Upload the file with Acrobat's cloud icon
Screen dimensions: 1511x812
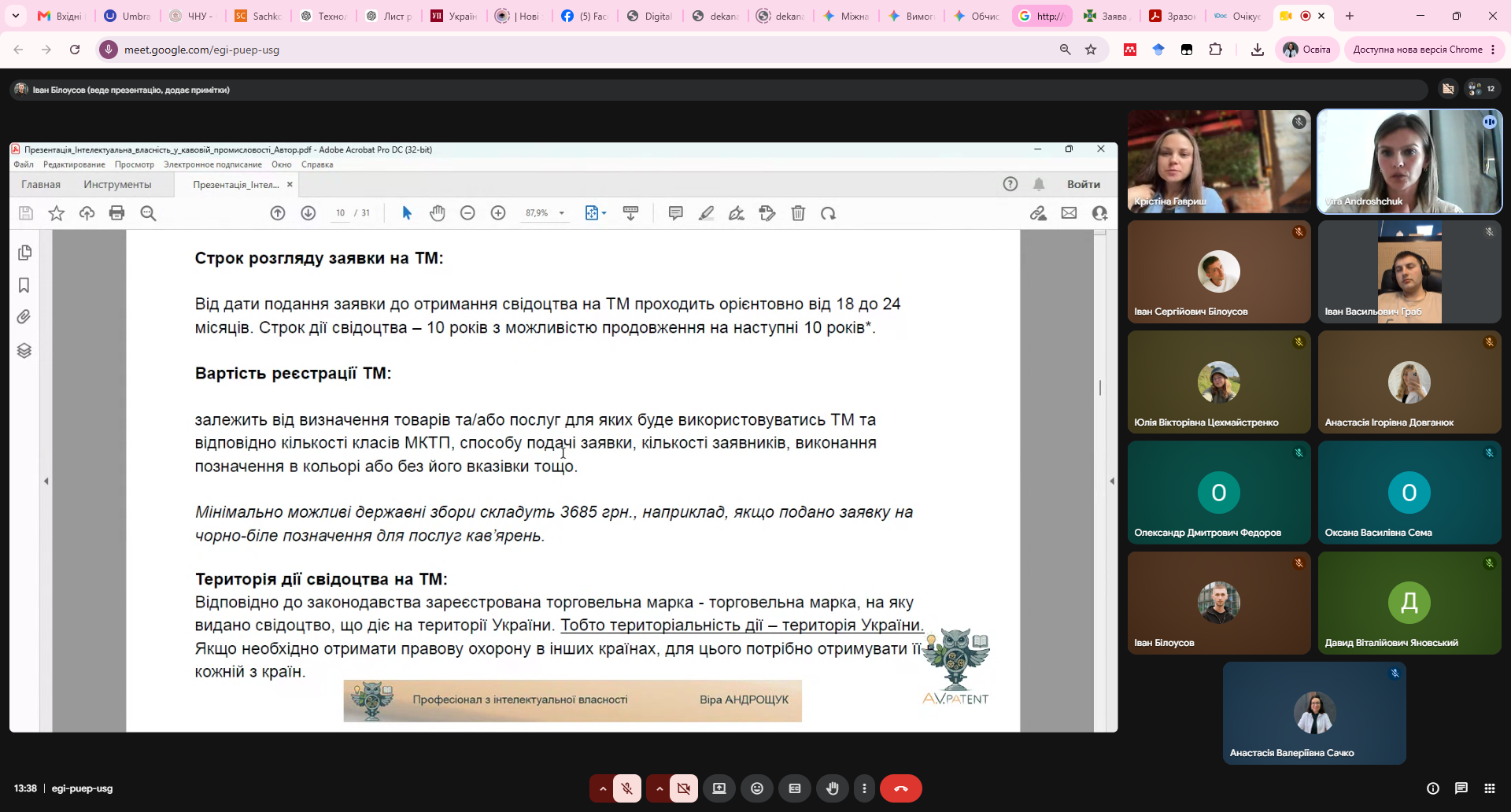click(87, 213)
